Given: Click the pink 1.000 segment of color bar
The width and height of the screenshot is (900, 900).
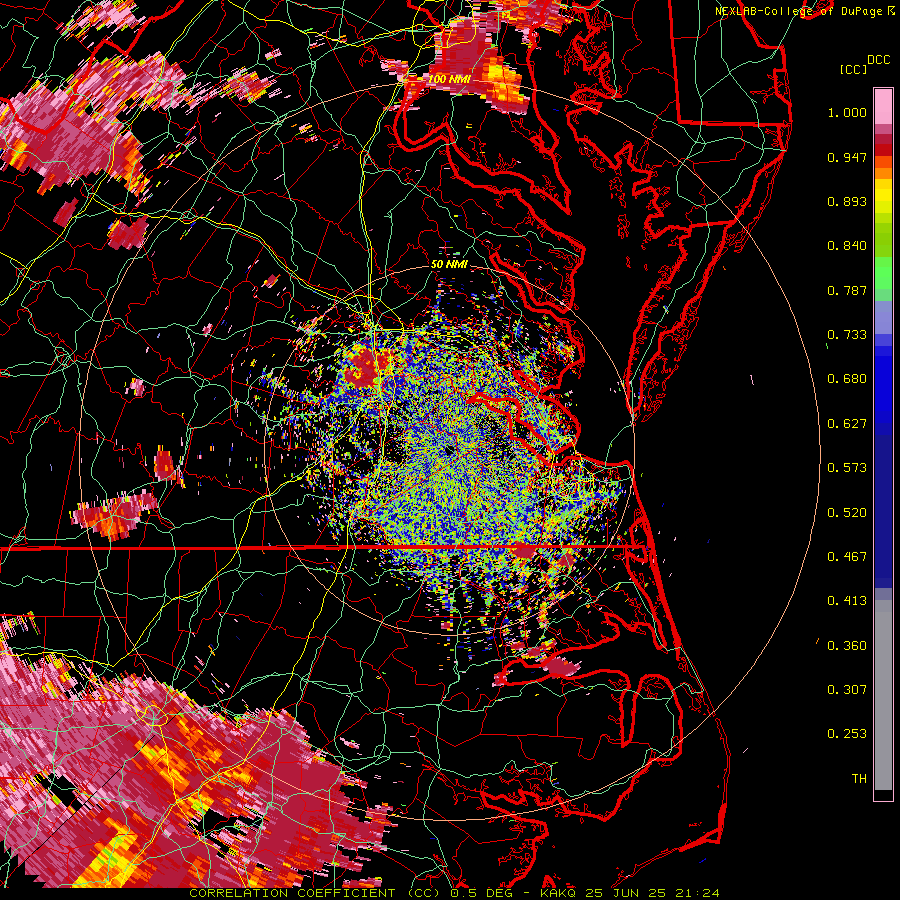Looking at the screenshot, I should 883,107.
